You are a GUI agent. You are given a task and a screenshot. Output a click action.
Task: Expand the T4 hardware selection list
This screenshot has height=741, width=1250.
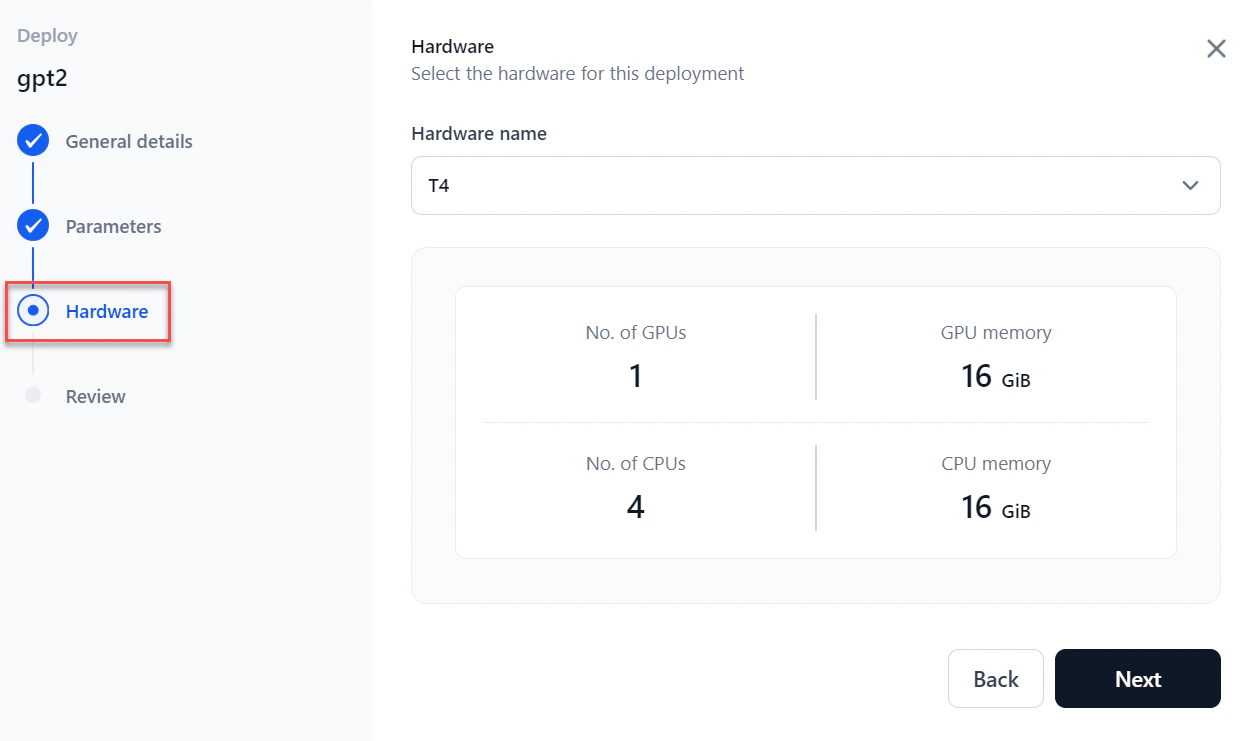pos(815,185)
